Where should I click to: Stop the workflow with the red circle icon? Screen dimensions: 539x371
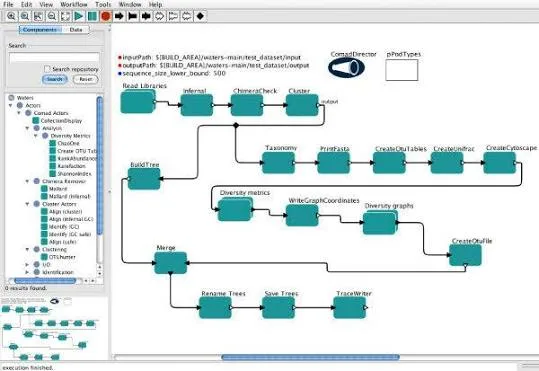(x=106, y=16)
